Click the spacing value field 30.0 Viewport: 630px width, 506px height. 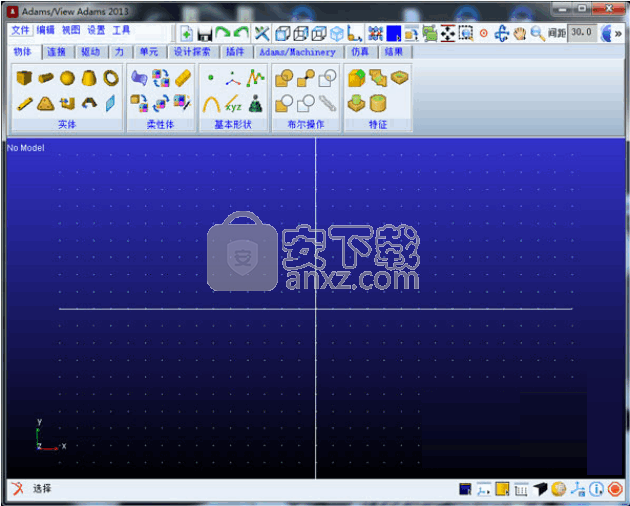[582, 33]
